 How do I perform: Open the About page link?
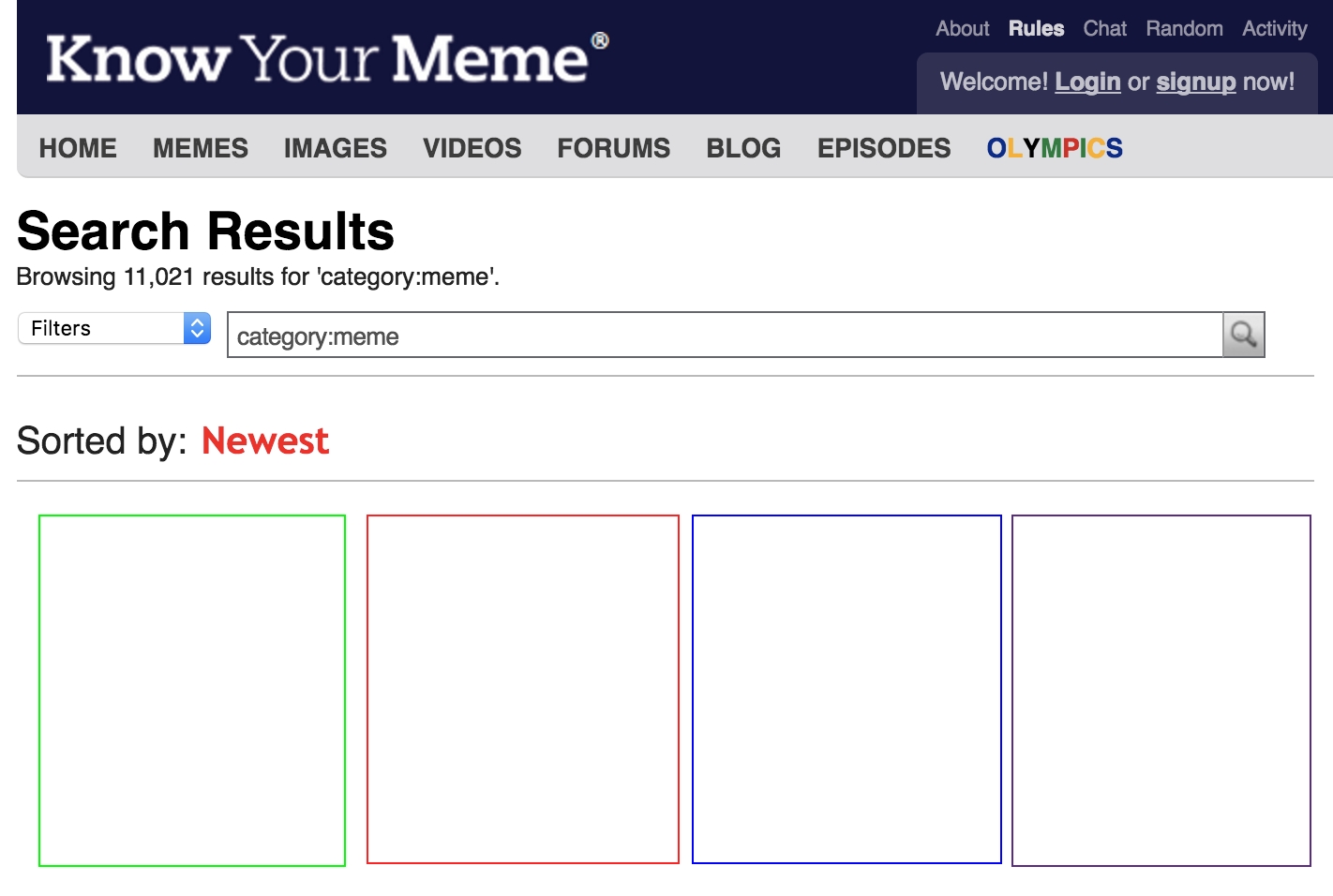(x=963, y=29)
